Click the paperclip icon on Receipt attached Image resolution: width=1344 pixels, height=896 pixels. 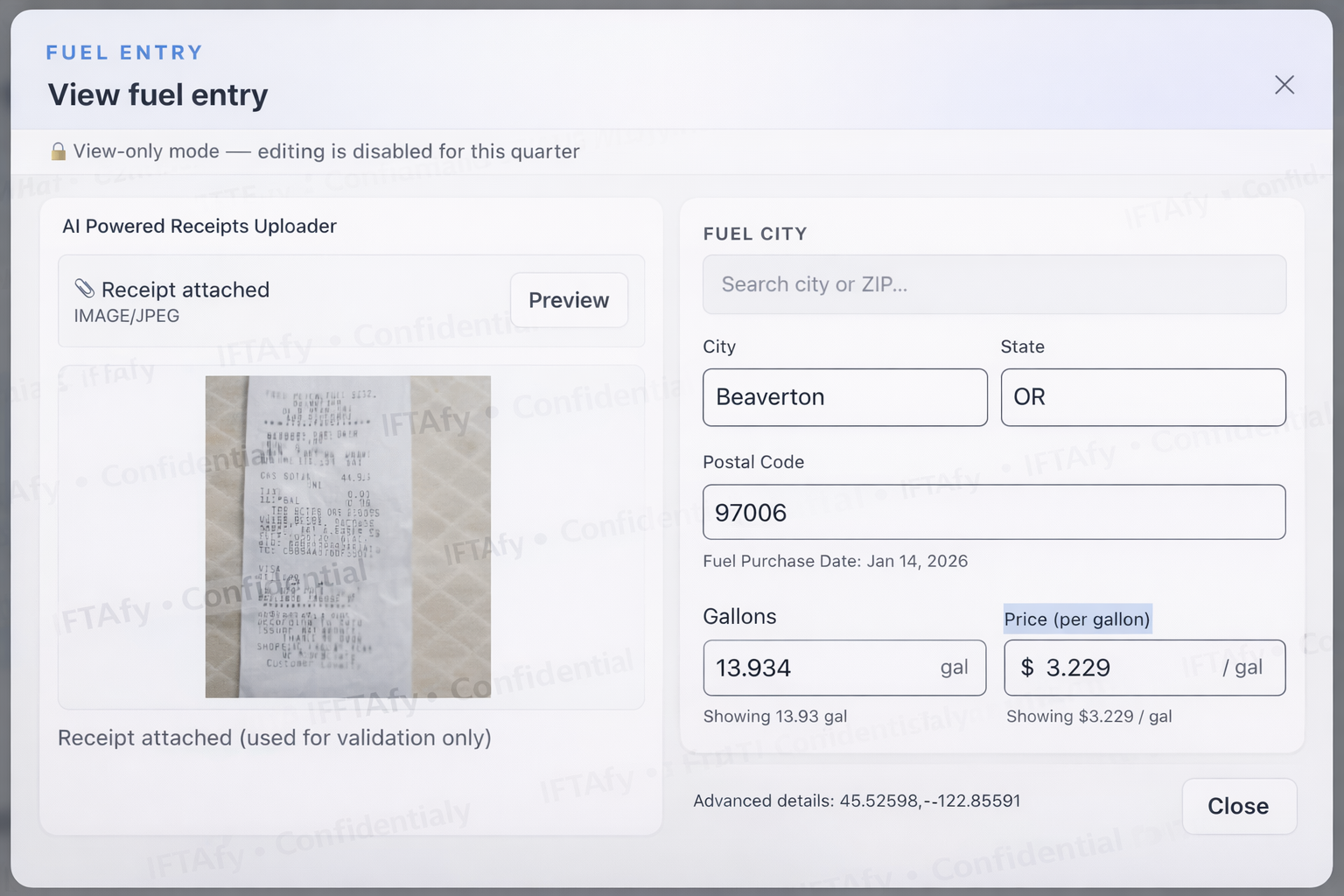[83, 289]
